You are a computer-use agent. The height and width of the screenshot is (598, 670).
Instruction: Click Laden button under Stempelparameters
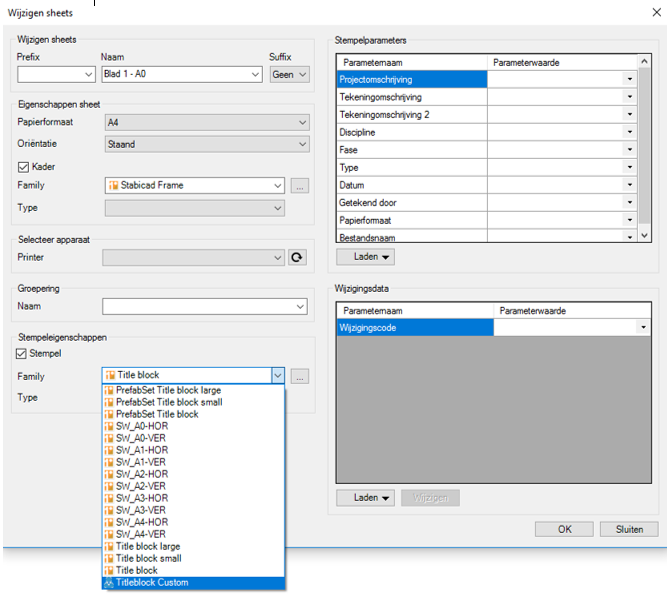[365, 257]
